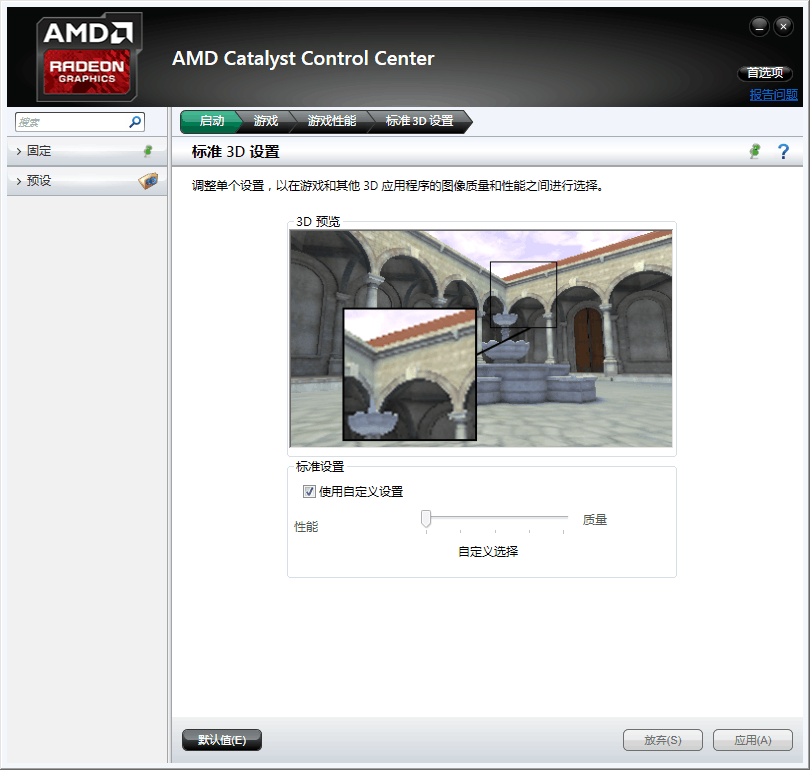
Task: Toggle the 使用自定义设置 checkbox
Action: point(309,491)
